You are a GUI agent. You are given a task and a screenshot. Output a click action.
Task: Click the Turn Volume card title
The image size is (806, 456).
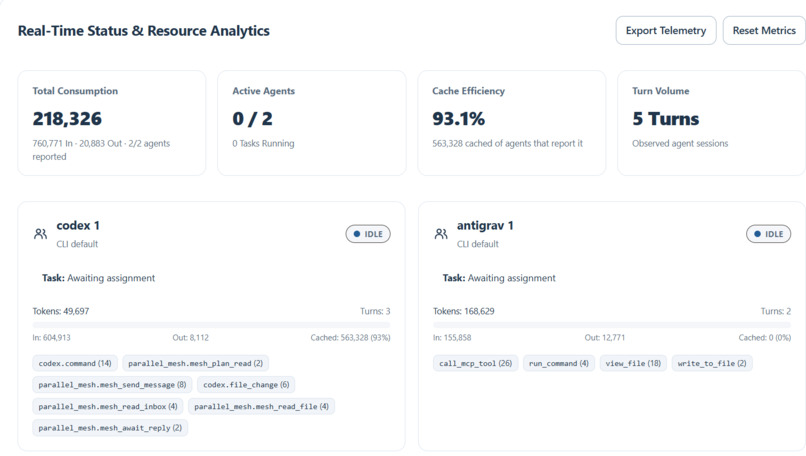click(661, 91)
